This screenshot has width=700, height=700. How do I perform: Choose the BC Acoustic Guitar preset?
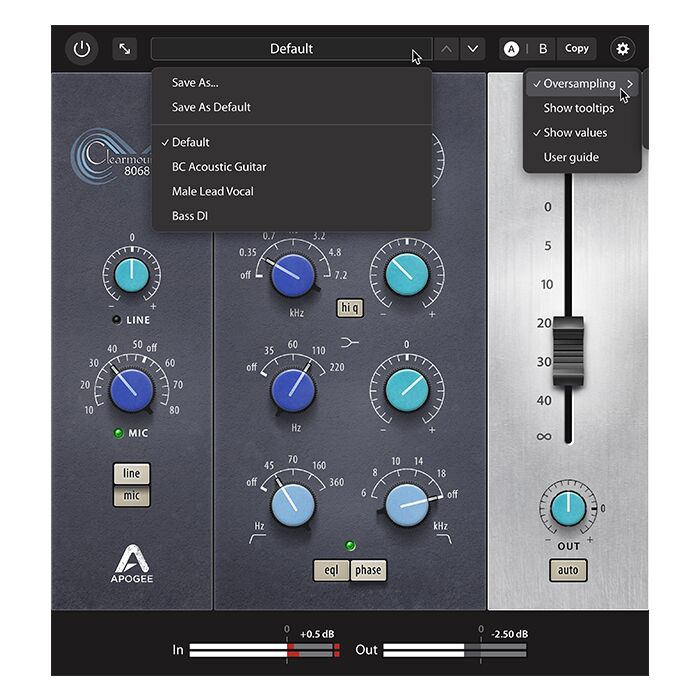pyautogui.click(x=219, y=166)
